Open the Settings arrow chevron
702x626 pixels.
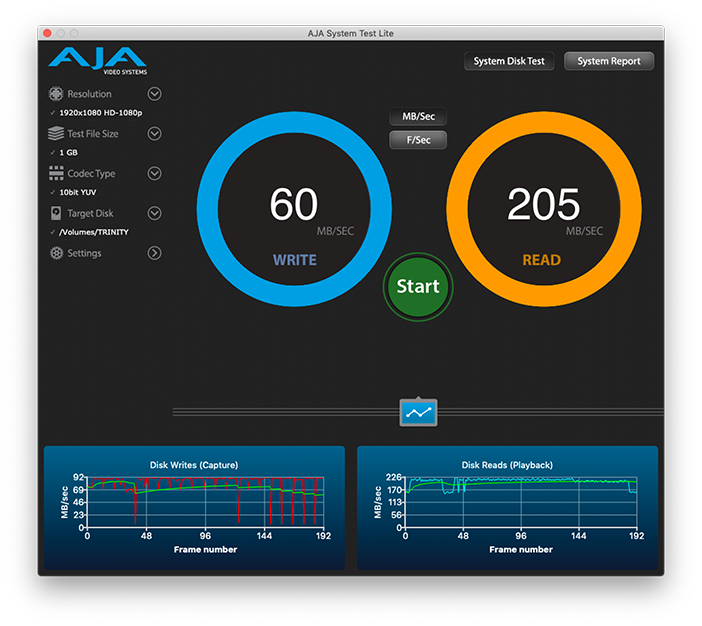(x=154, y=253)
